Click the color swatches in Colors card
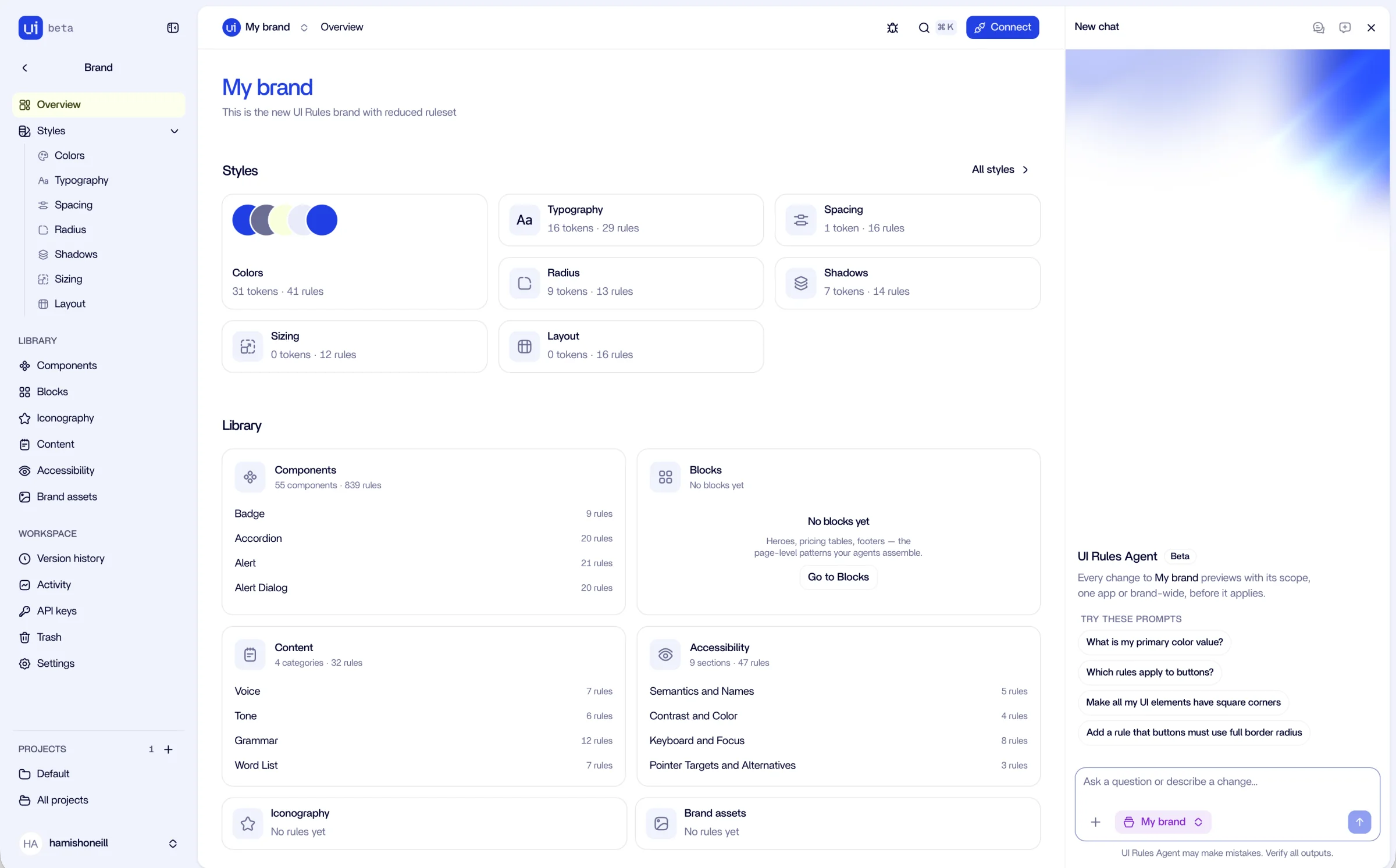Screen dimensions: 1396x868 pyautogui.click(x=284, y=220)
